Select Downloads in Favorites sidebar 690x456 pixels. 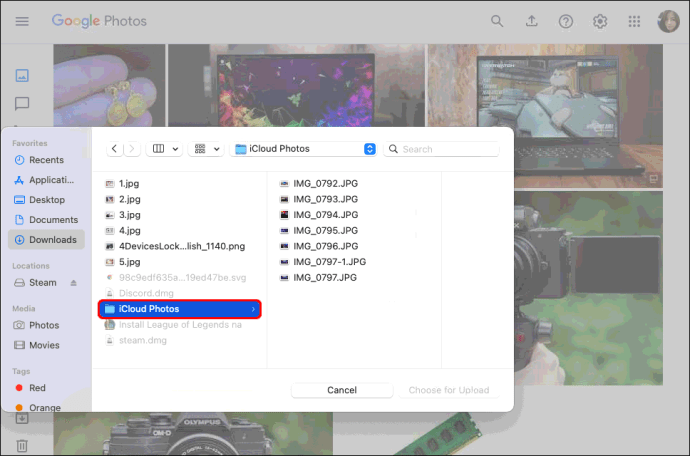pyautogui.click(x=46, y=239)
